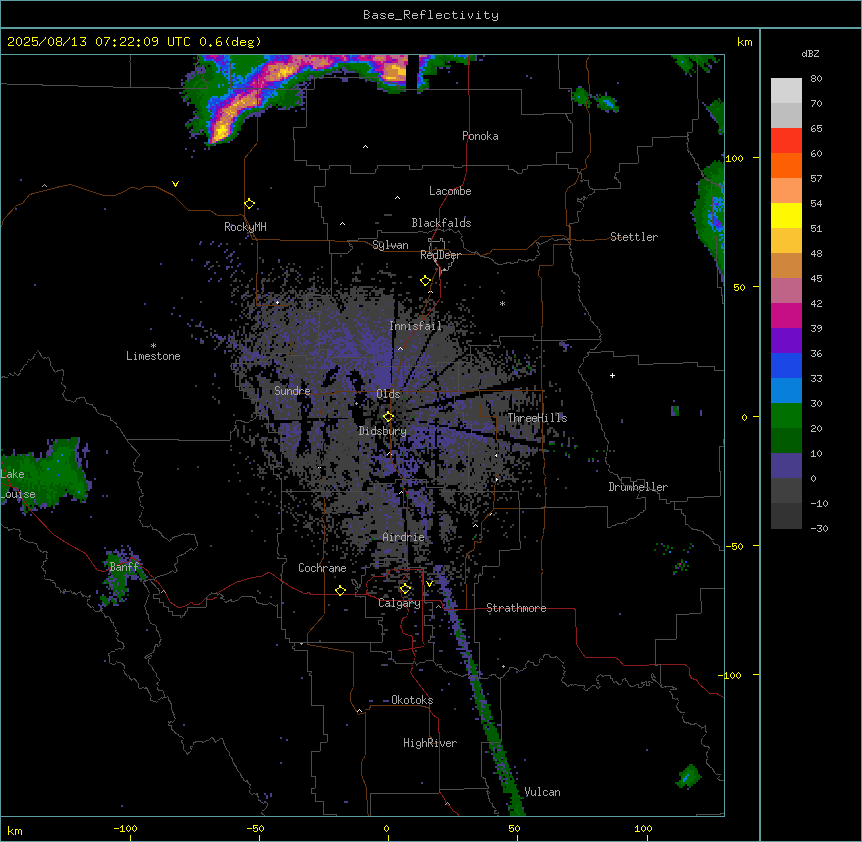Select the Airdrie label

coord(404,537)
